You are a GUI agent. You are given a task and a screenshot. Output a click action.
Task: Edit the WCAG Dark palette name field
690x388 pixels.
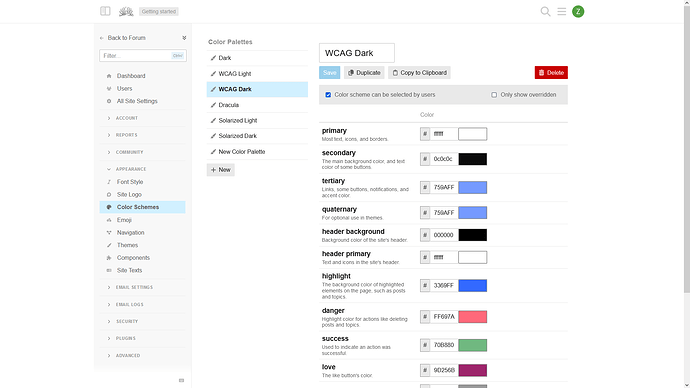(357, 53)
